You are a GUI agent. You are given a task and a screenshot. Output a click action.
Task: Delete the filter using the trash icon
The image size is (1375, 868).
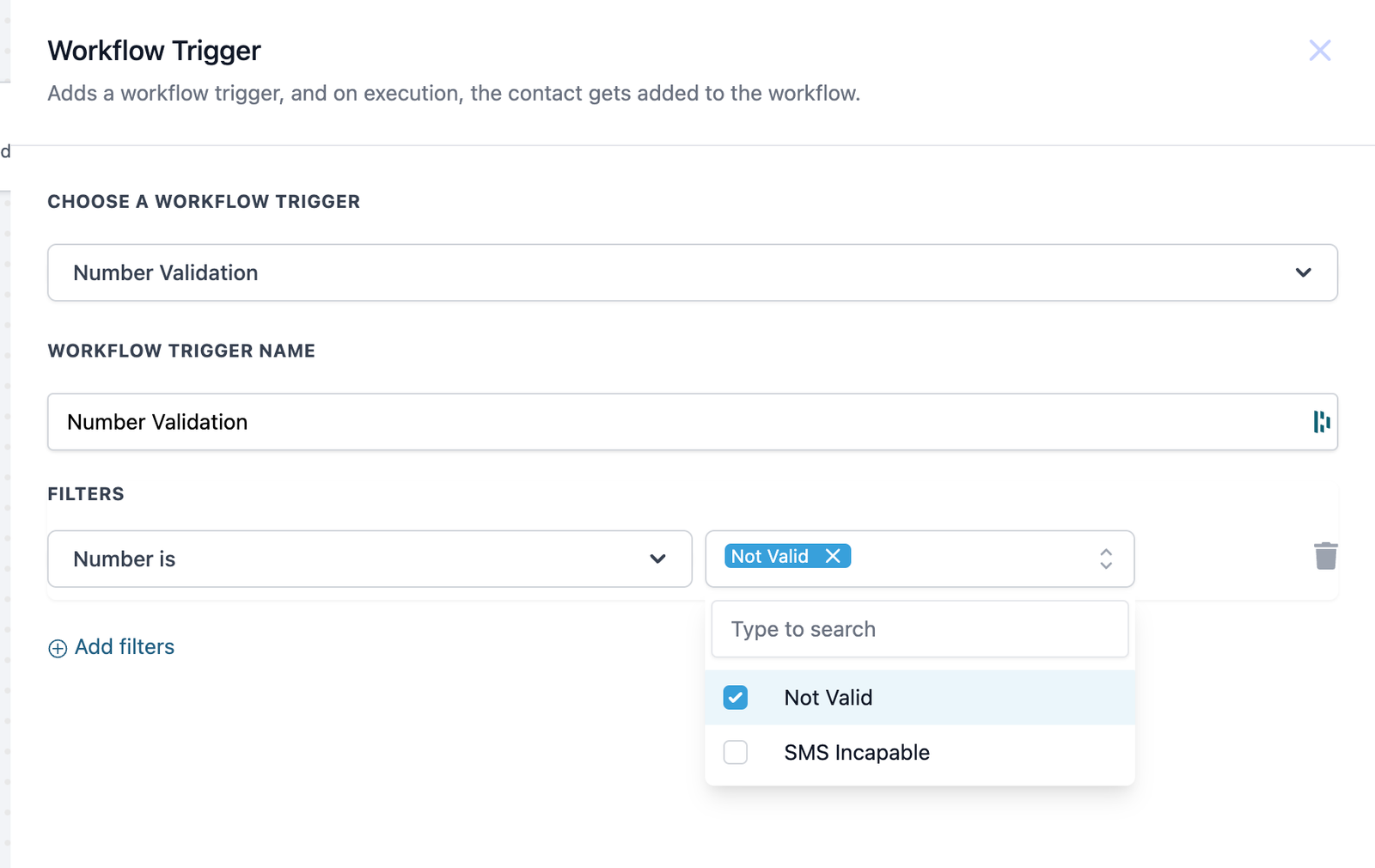coord(1325,556)
